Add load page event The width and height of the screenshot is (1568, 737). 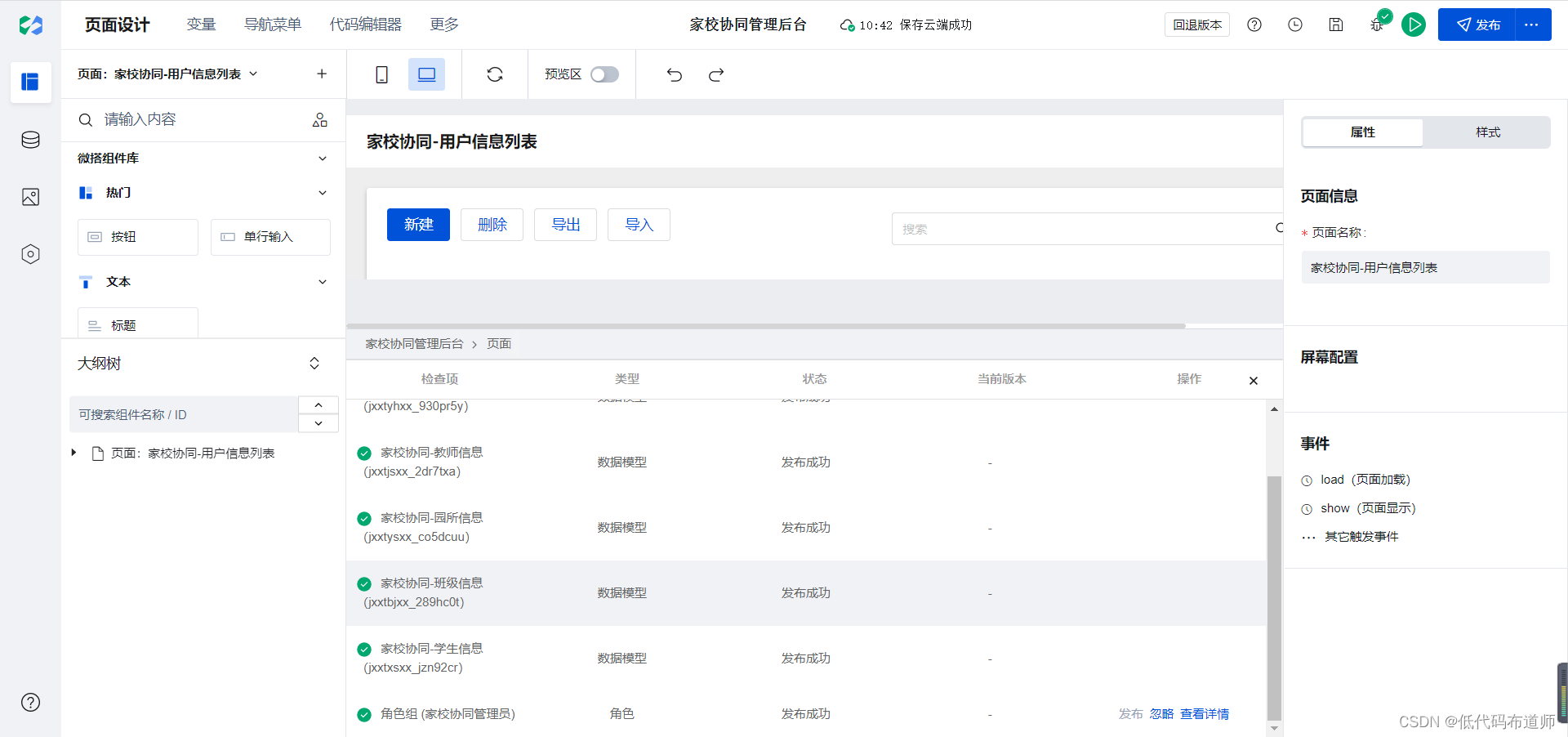pos(1356,480)
